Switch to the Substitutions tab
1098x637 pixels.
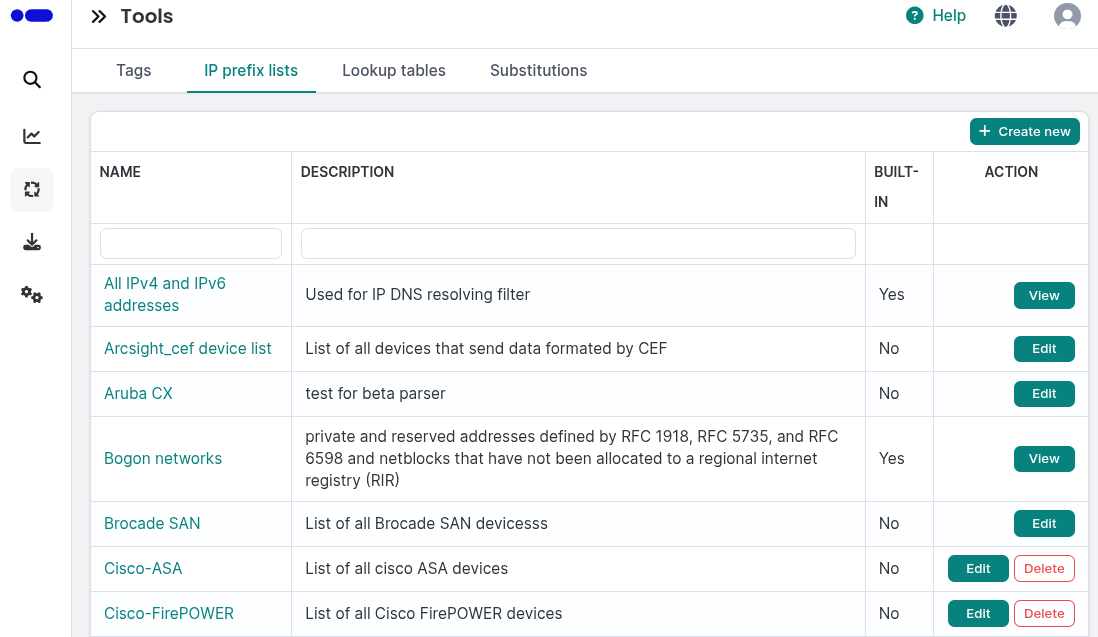coord(538,70)
